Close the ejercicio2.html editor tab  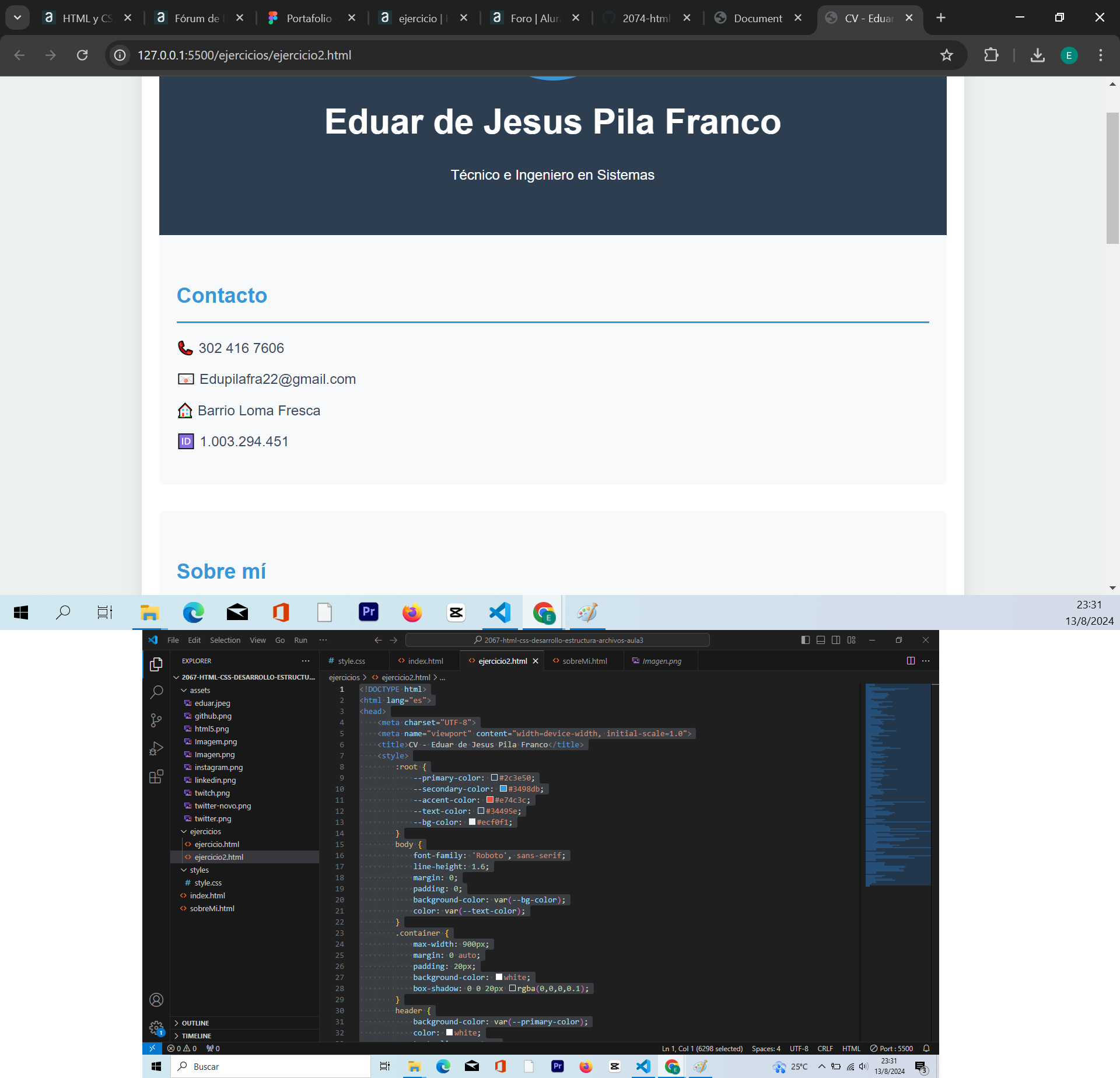[535, 661]
